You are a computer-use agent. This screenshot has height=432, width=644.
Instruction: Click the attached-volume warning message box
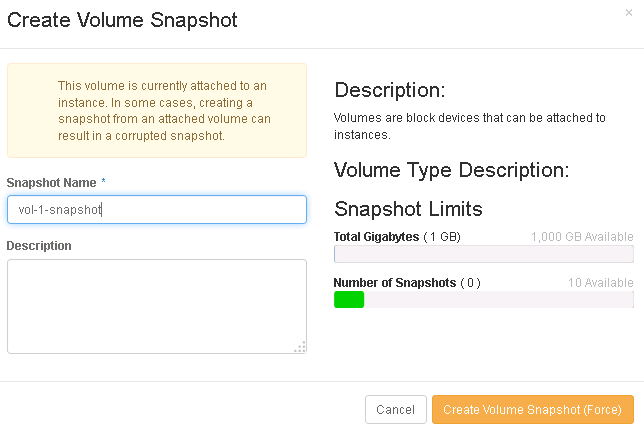[156, 110]
